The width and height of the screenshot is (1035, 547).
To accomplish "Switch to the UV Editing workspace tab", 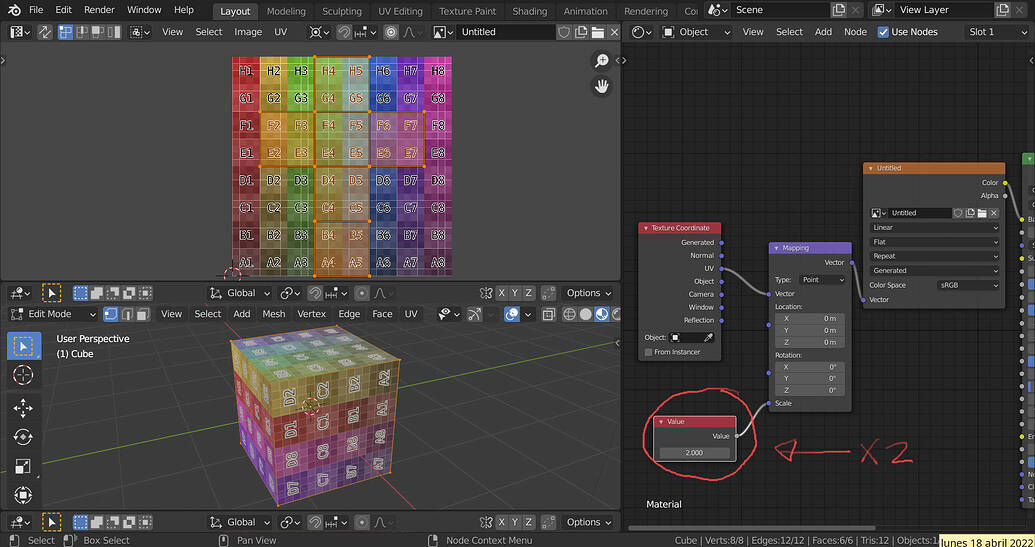I will click(x=401, y=11).
